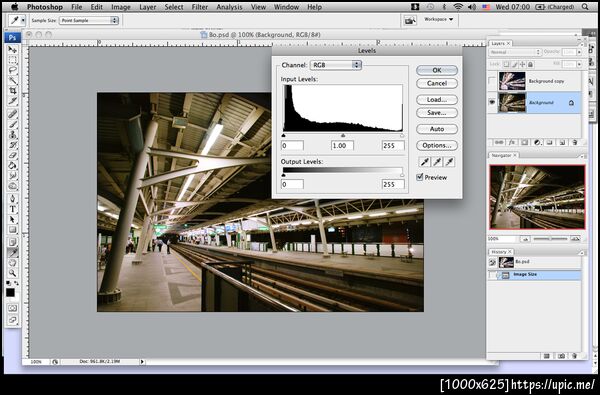Toggle lock transparent pixels in Layers
This screenshot has width=600, height=395.
[506, 64]
